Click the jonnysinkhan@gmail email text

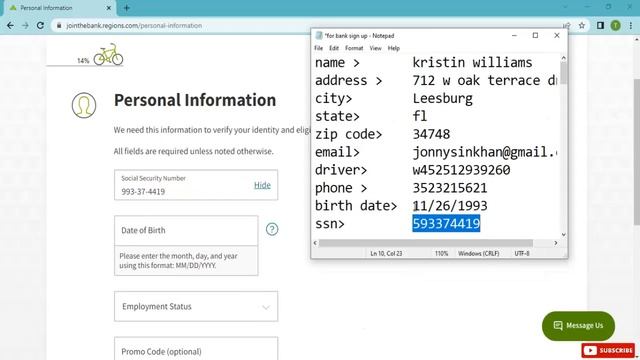[485, 152]
